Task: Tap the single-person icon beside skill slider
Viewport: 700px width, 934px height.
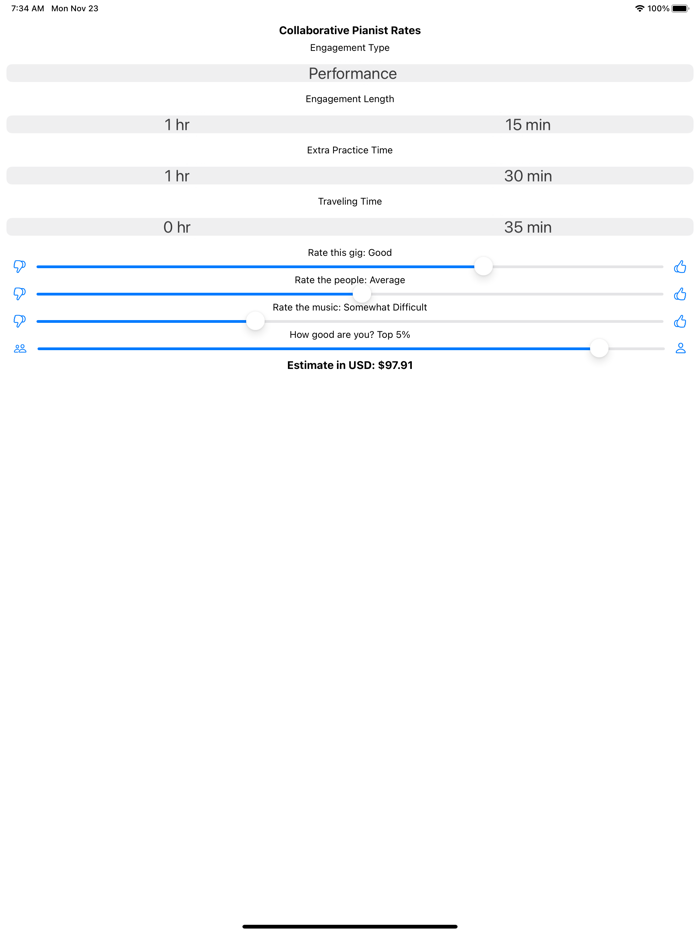Action: (680, 349)
